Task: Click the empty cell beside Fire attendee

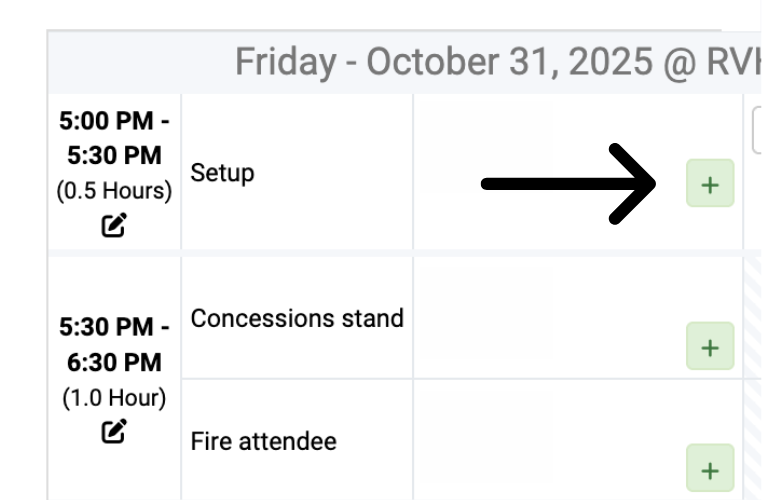Action: tap(540, 440)
